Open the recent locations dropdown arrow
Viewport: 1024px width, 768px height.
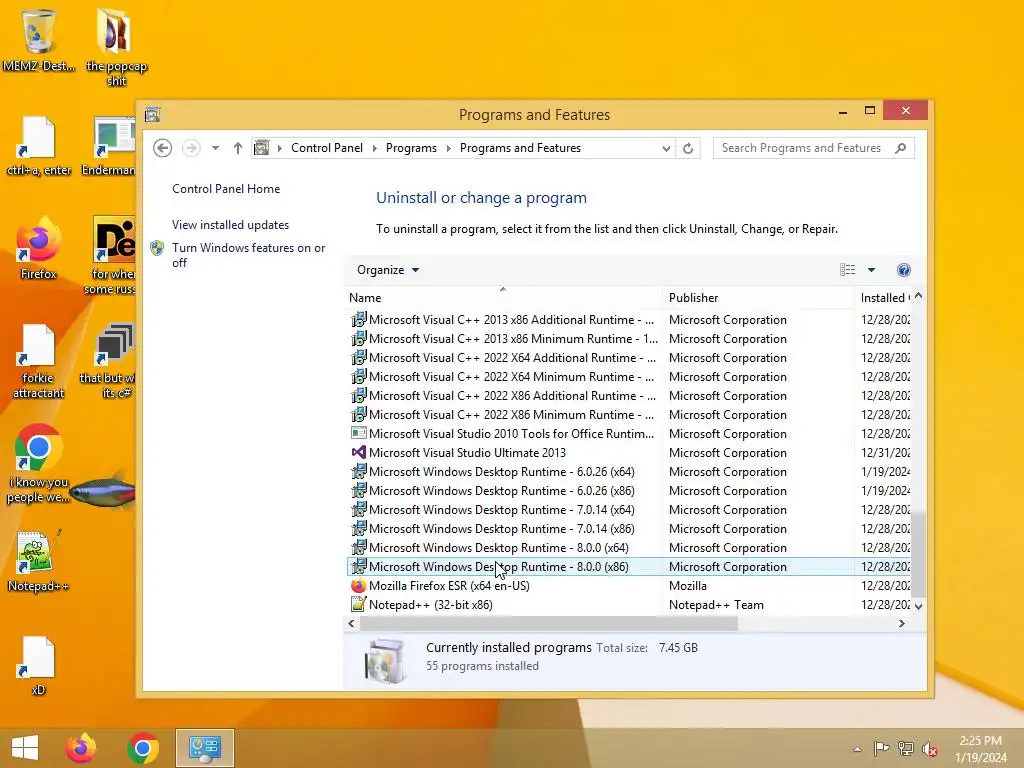click(x=215, y=148)
